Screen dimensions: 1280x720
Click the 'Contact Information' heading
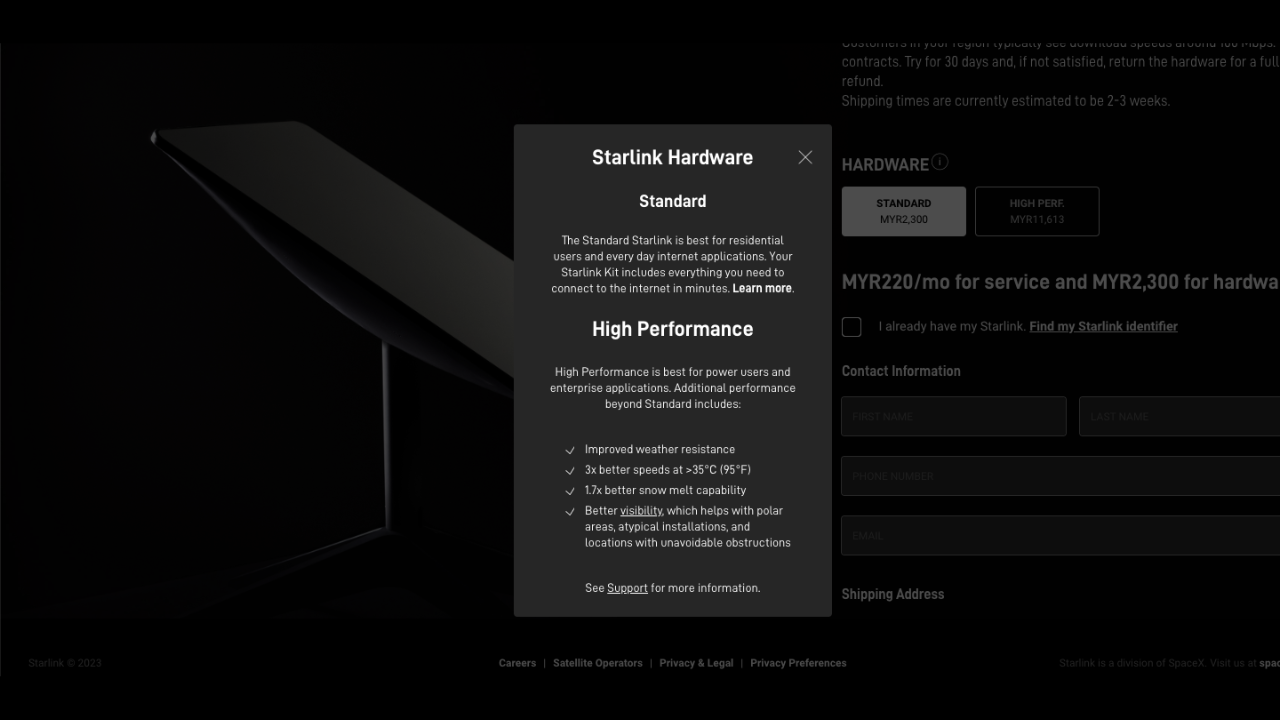[901, 371]
